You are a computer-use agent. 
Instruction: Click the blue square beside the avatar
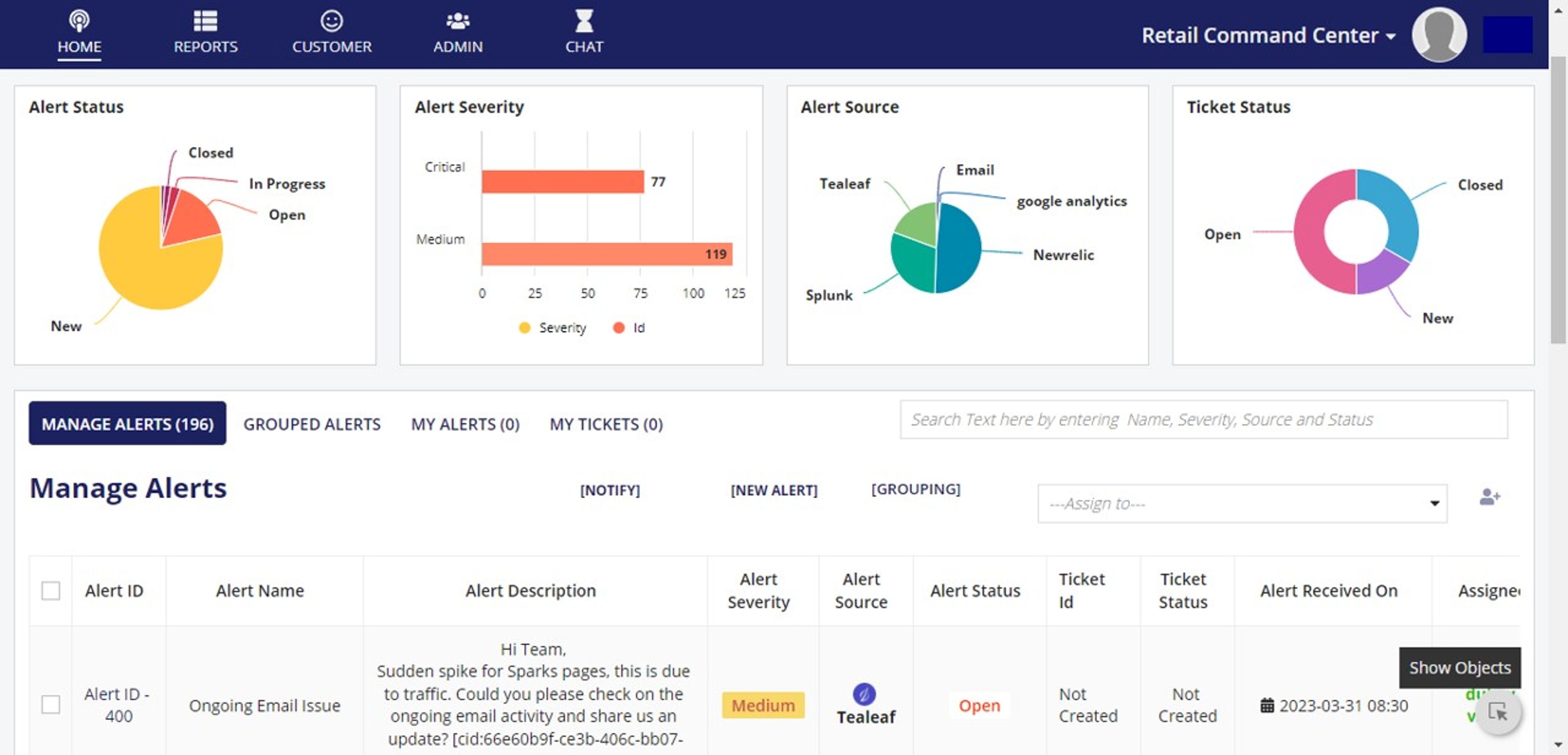point(1507,35)
